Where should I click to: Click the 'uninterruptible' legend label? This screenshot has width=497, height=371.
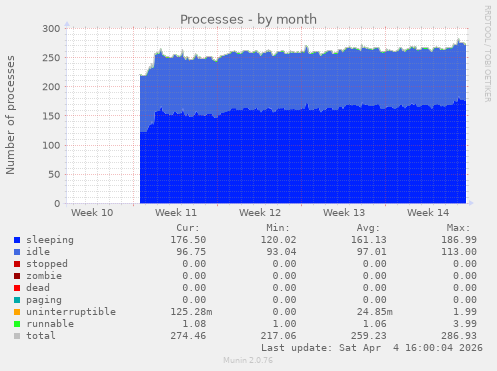(71, 312)
